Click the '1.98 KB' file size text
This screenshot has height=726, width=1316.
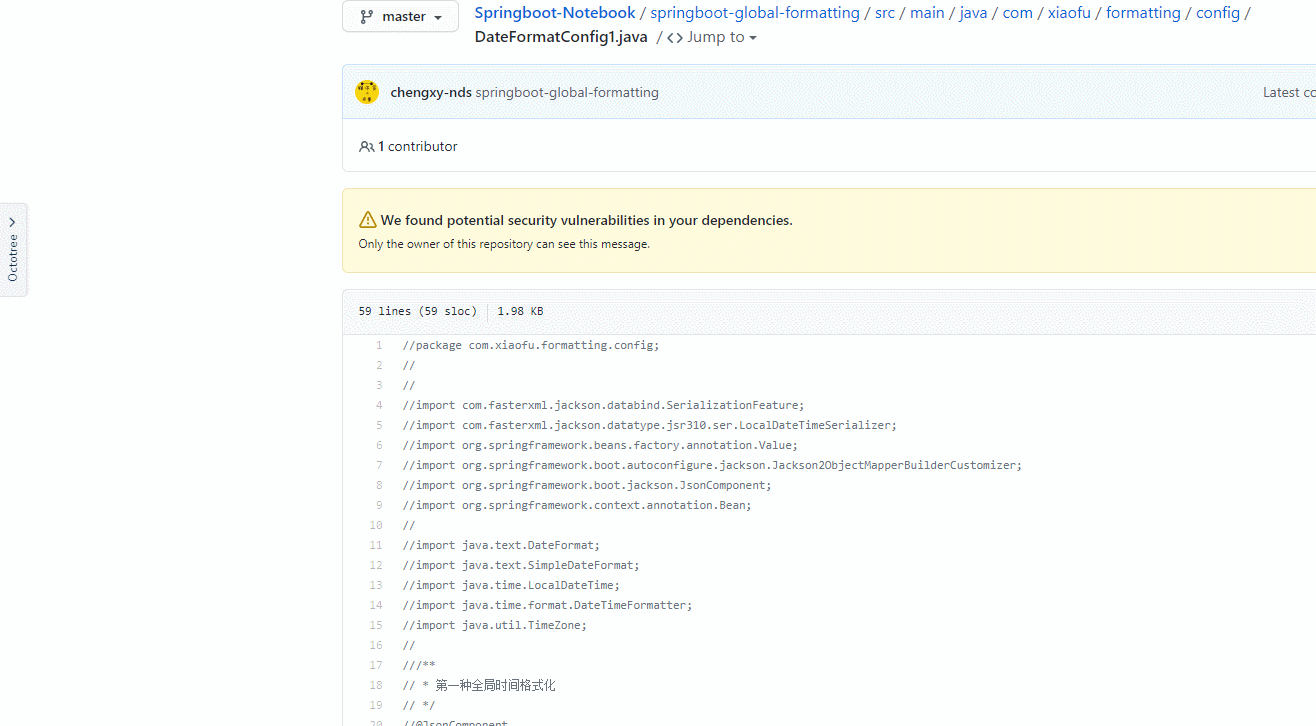(520, 311)
